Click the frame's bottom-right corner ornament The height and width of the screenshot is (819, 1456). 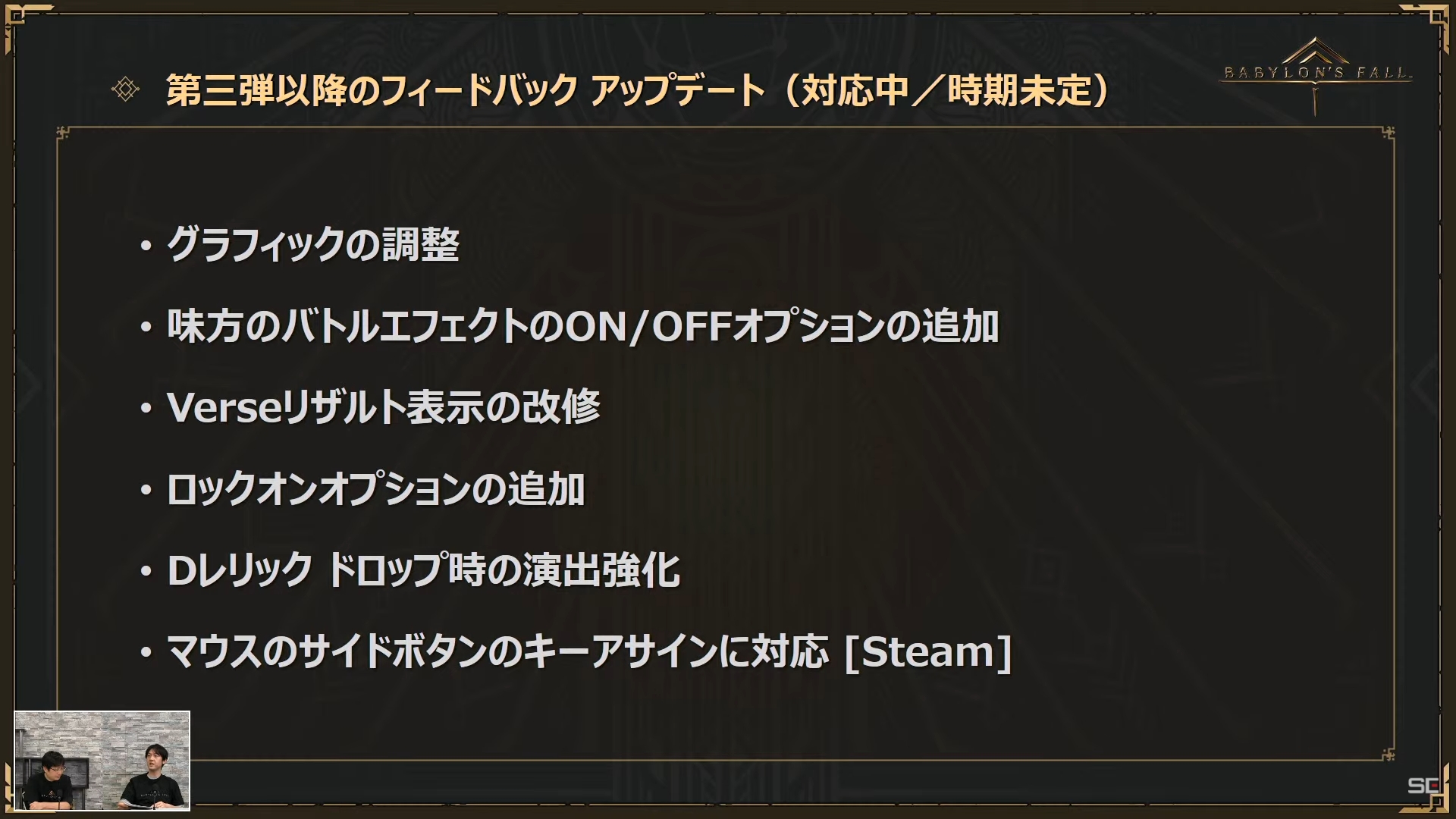coord(1388,755)
